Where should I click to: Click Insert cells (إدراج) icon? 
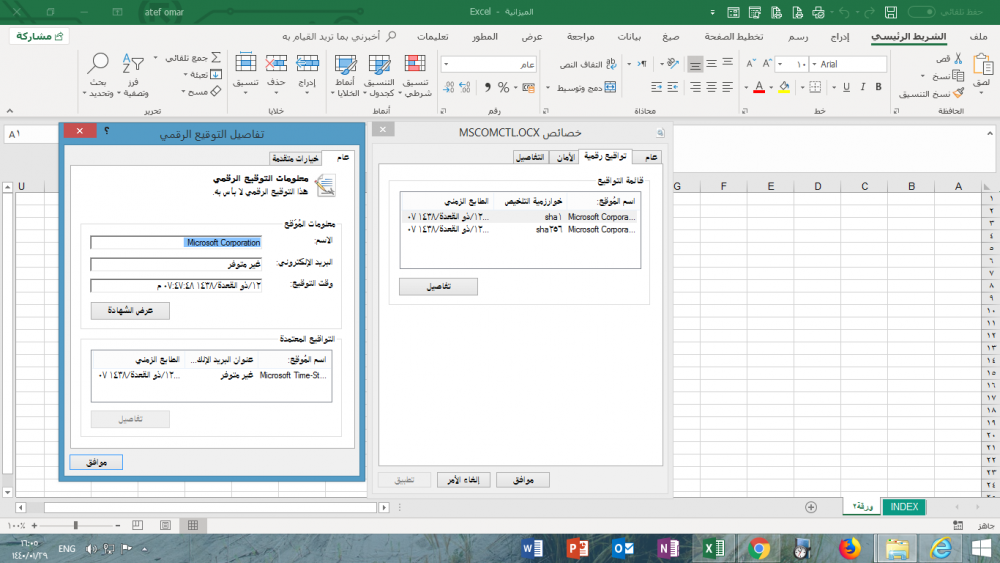307,64
